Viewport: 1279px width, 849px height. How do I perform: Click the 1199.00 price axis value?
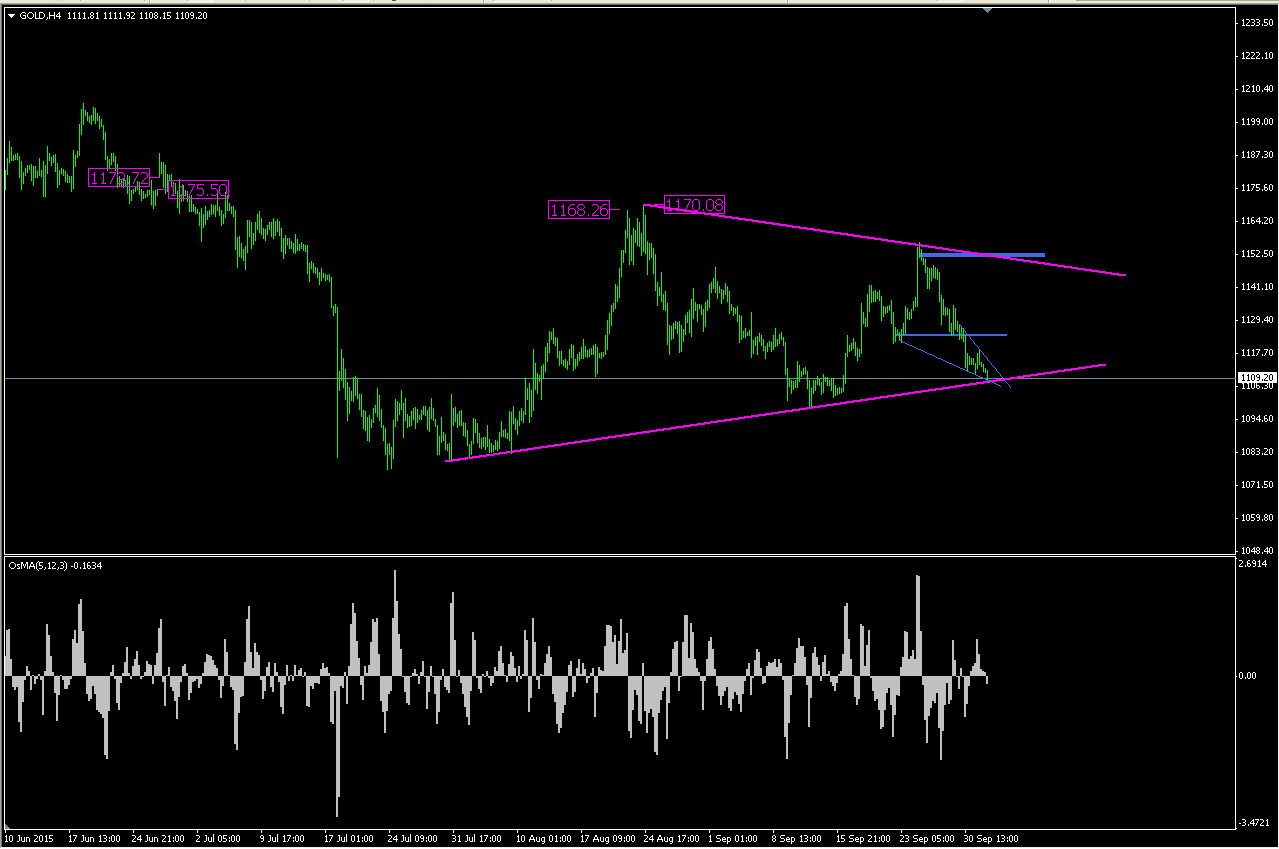click(x=1257, y=122)
